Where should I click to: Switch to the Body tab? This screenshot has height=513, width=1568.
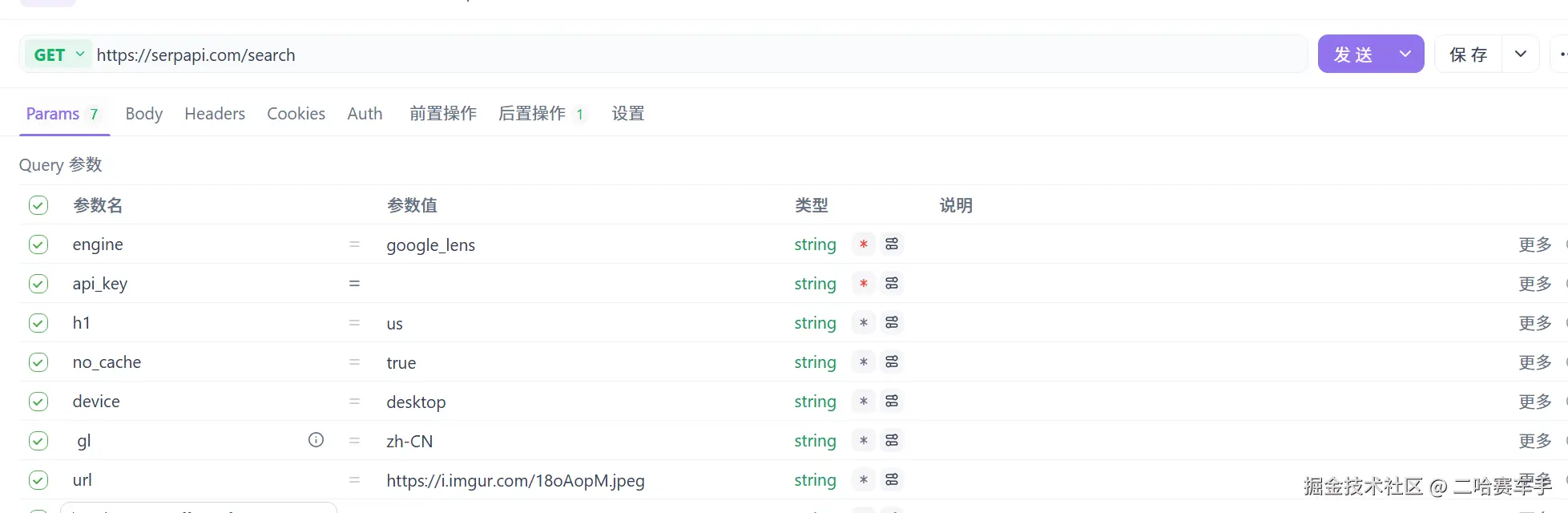(144, 114)
